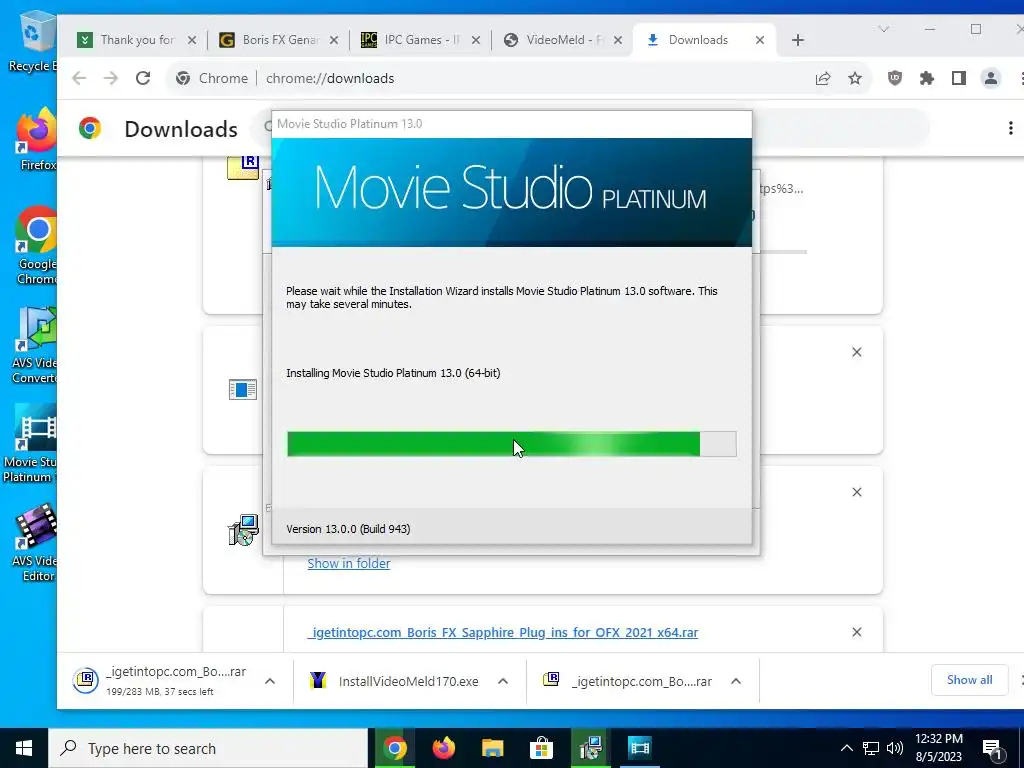Select the Recycle Bin desktop icon
The height and width of the screenshot is (768, 1024).
pos(31,41)
